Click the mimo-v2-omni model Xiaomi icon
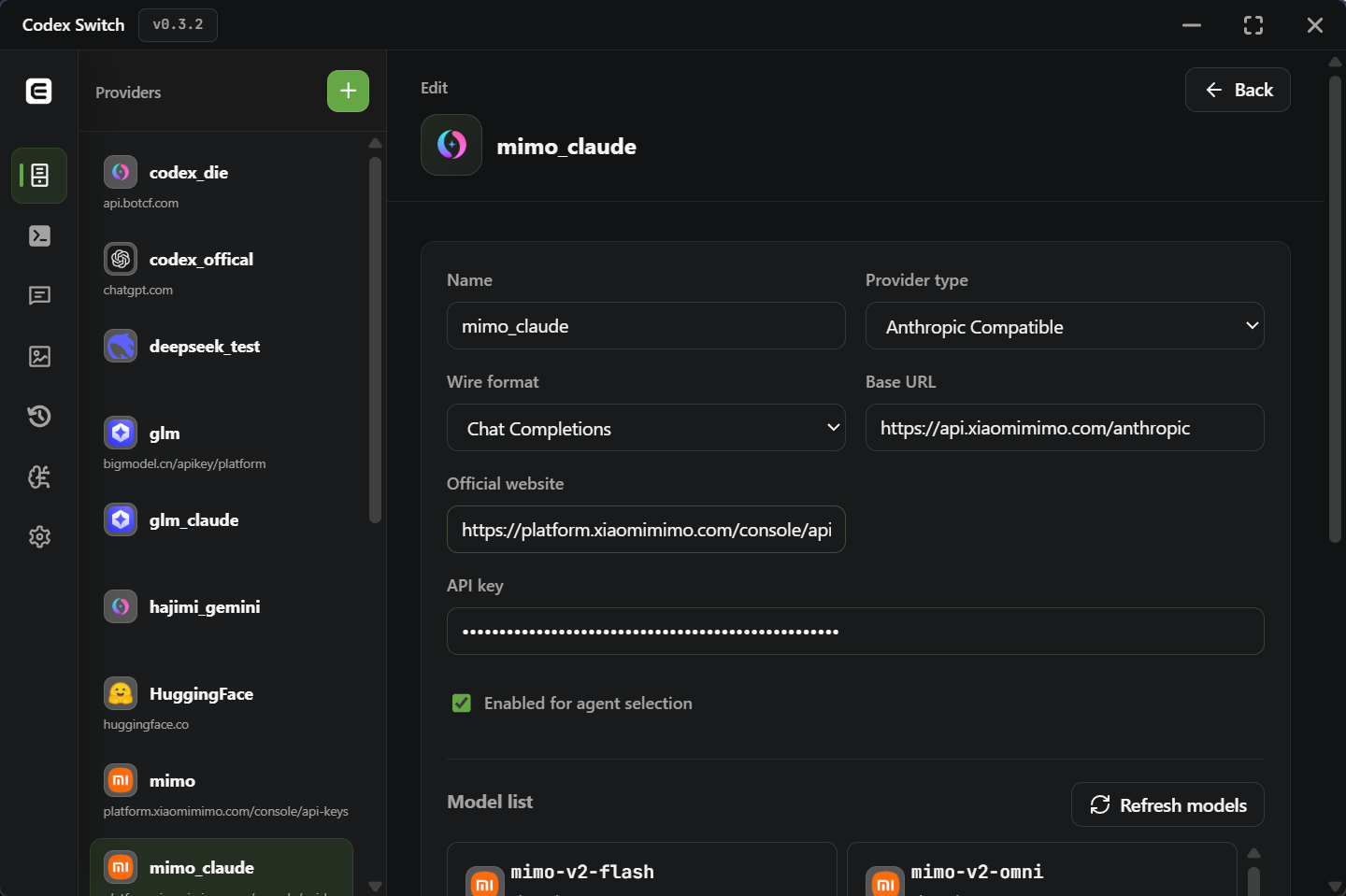 tap(884, 881)
